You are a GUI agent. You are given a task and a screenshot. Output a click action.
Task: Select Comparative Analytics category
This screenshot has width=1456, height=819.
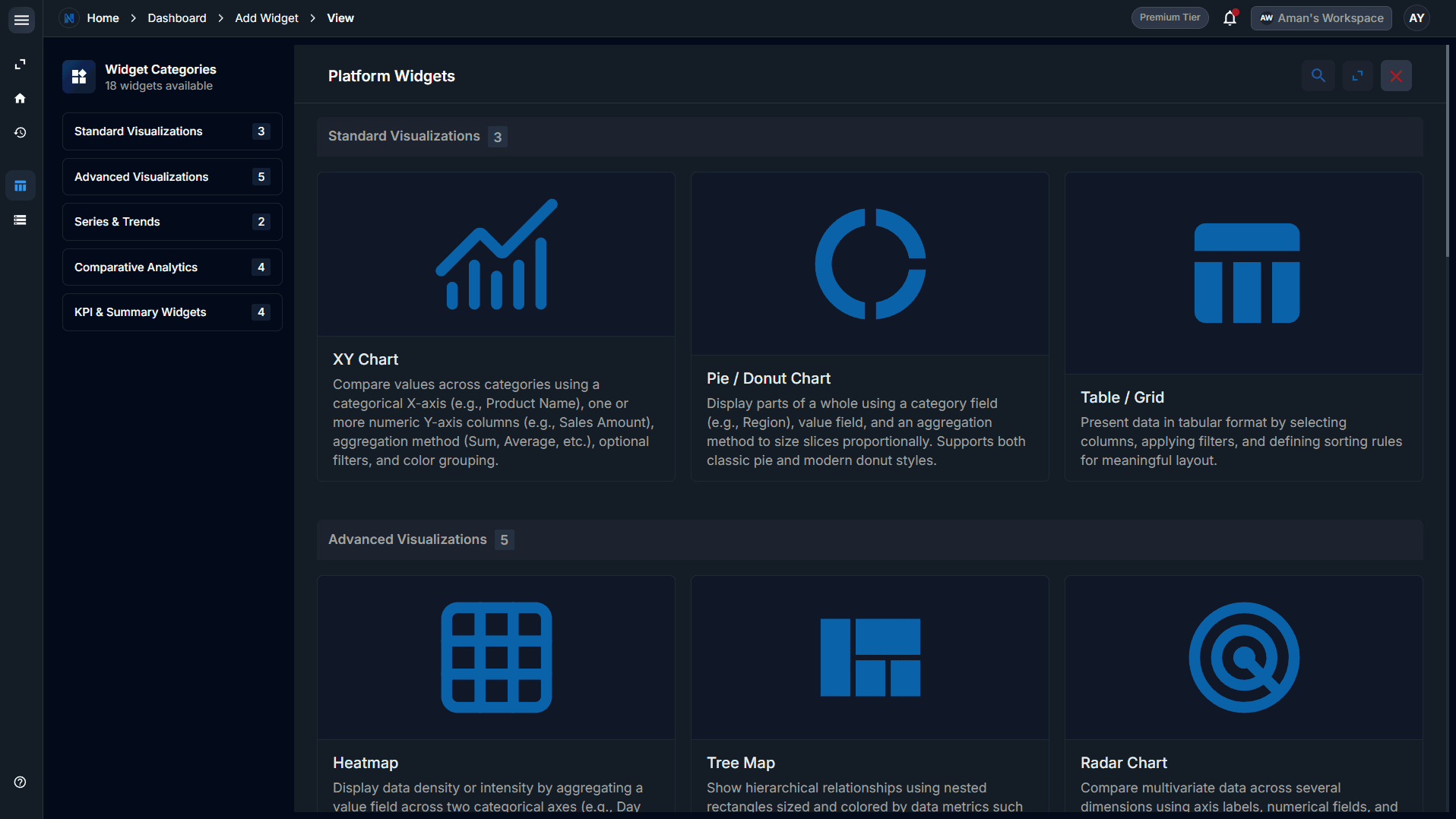tap(173, 267)
